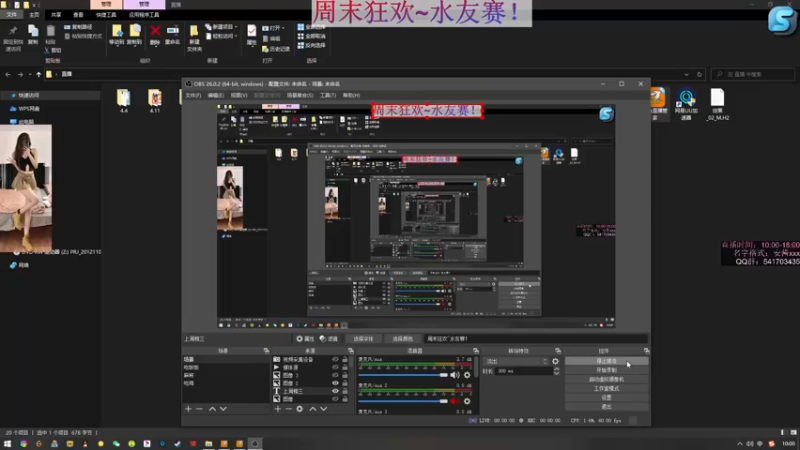Open source properties gear in Sources panel

click(x=299, y=409)
